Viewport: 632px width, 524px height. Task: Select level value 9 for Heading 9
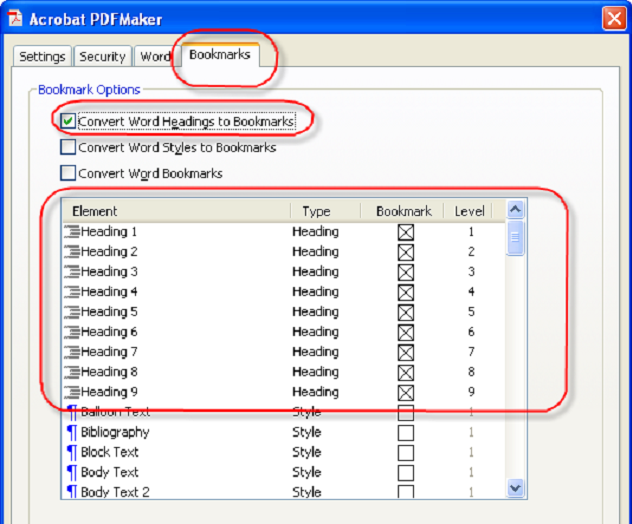tap(471, 392)
